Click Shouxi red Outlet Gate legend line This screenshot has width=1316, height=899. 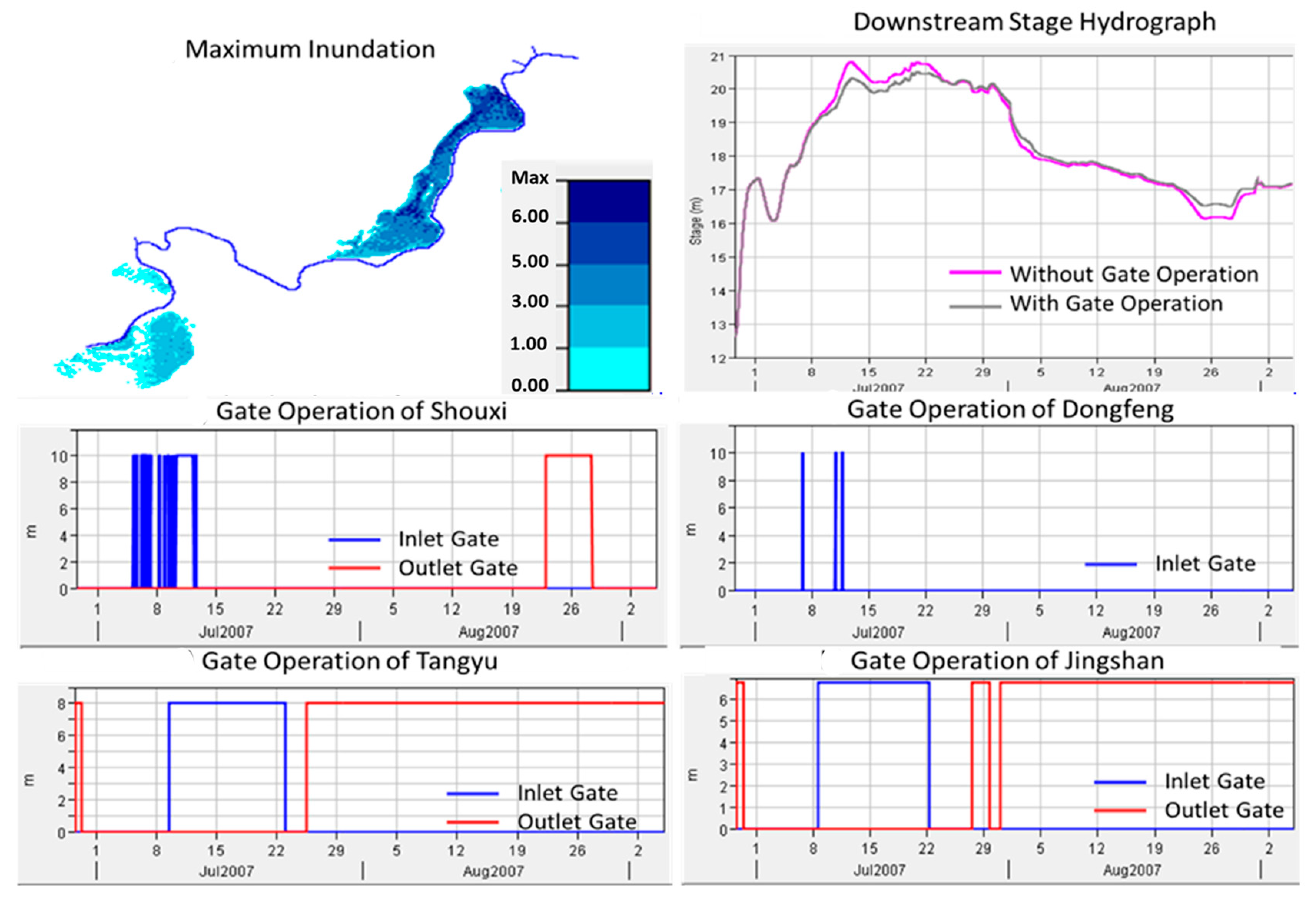355,568
